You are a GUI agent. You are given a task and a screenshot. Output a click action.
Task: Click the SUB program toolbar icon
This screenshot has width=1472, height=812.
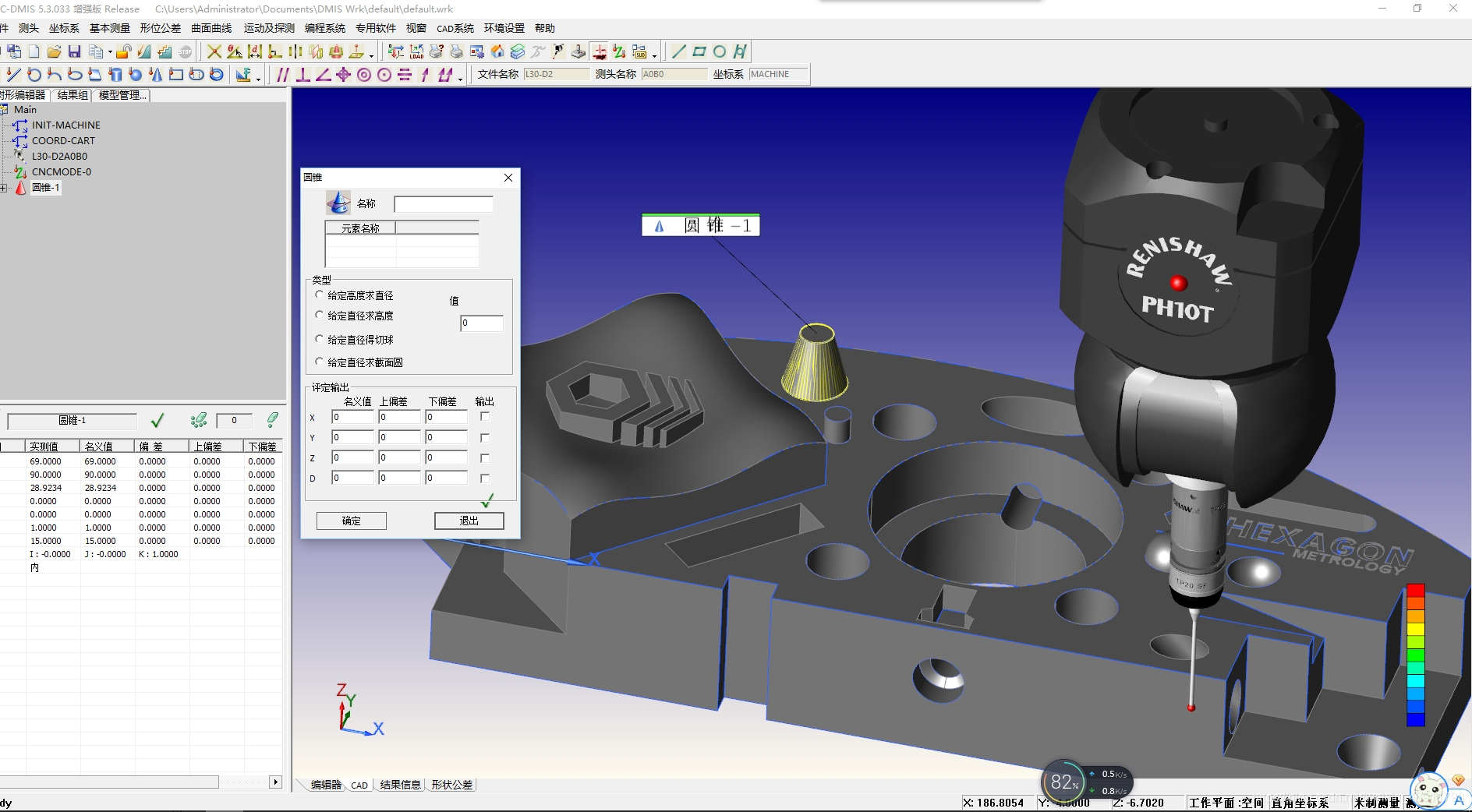(639, 51)
